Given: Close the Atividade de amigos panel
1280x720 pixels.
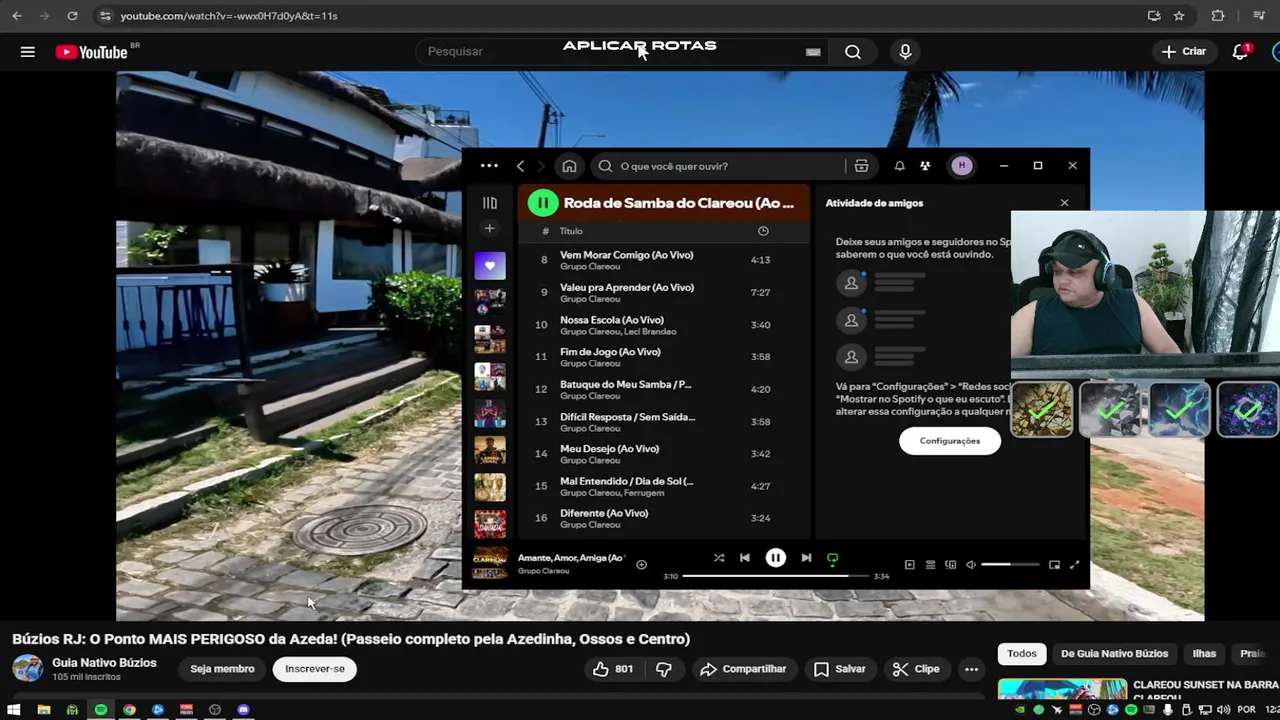Looking at the screenshot, I should click(x=1064, y=203).
